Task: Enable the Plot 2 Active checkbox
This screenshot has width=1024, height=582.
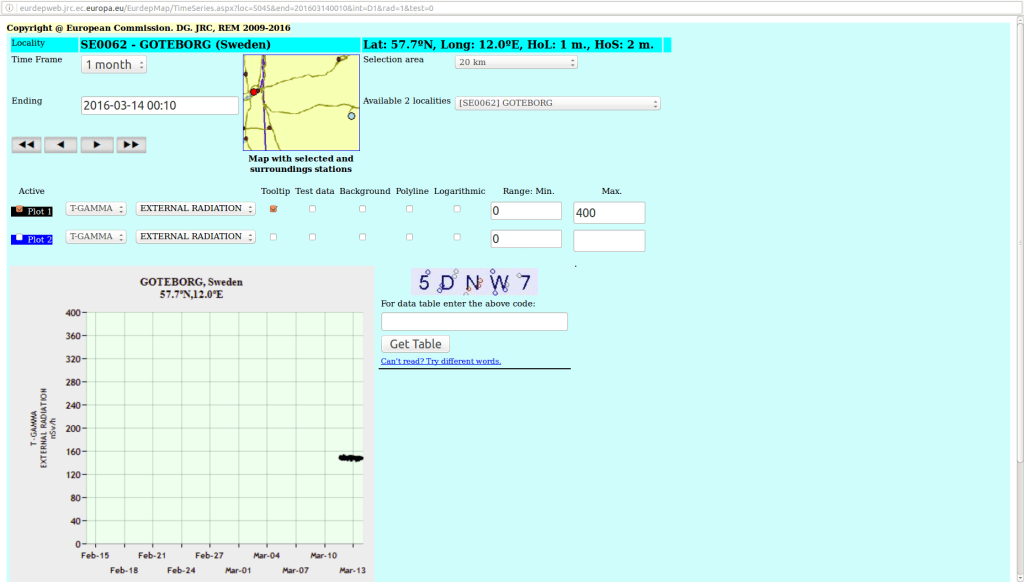Action: (x=19, y=238)
